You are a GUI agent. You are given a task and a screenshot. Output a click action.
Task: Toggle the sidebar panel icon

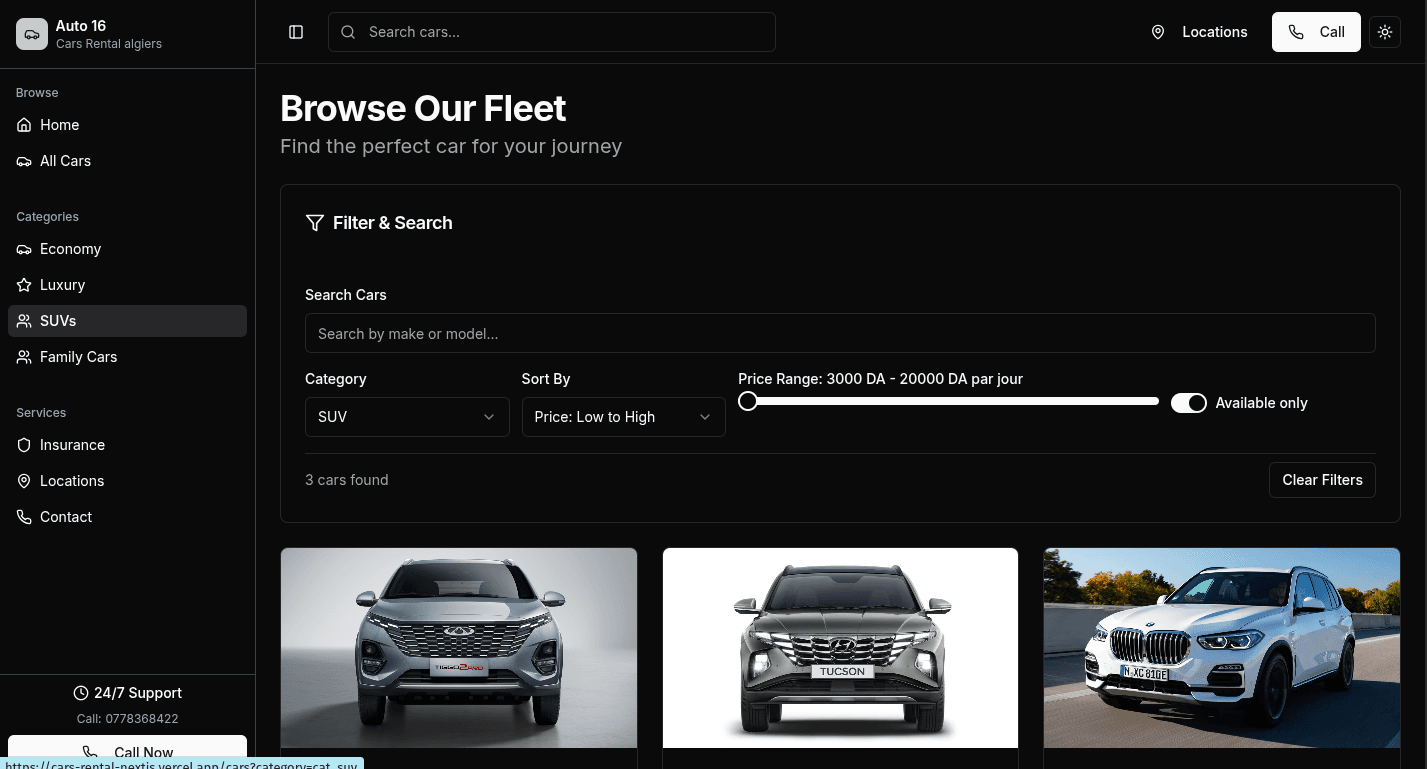pyautogui.click(x=296, y=32)
